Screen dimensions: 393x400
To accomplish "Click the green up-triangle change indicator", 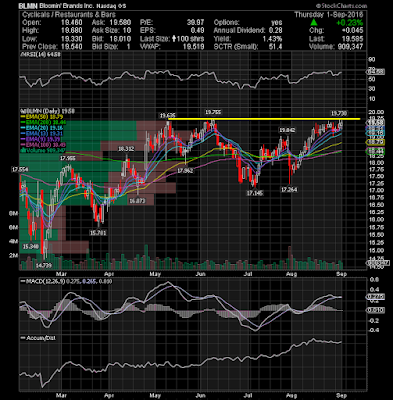I will 313,23.
